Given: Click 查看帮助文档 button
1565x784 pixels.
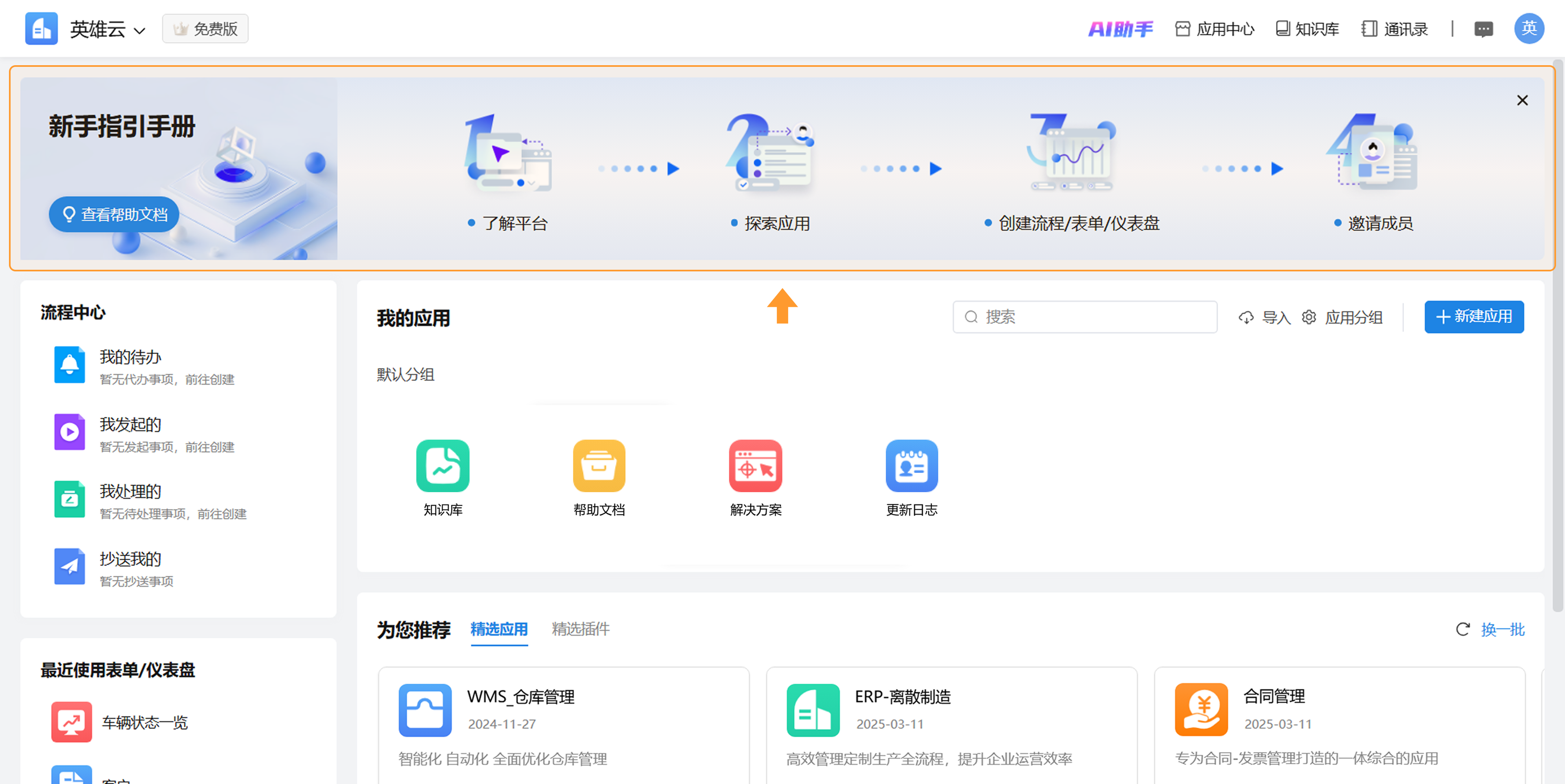Looking at the screenshot, I should 114,214.
